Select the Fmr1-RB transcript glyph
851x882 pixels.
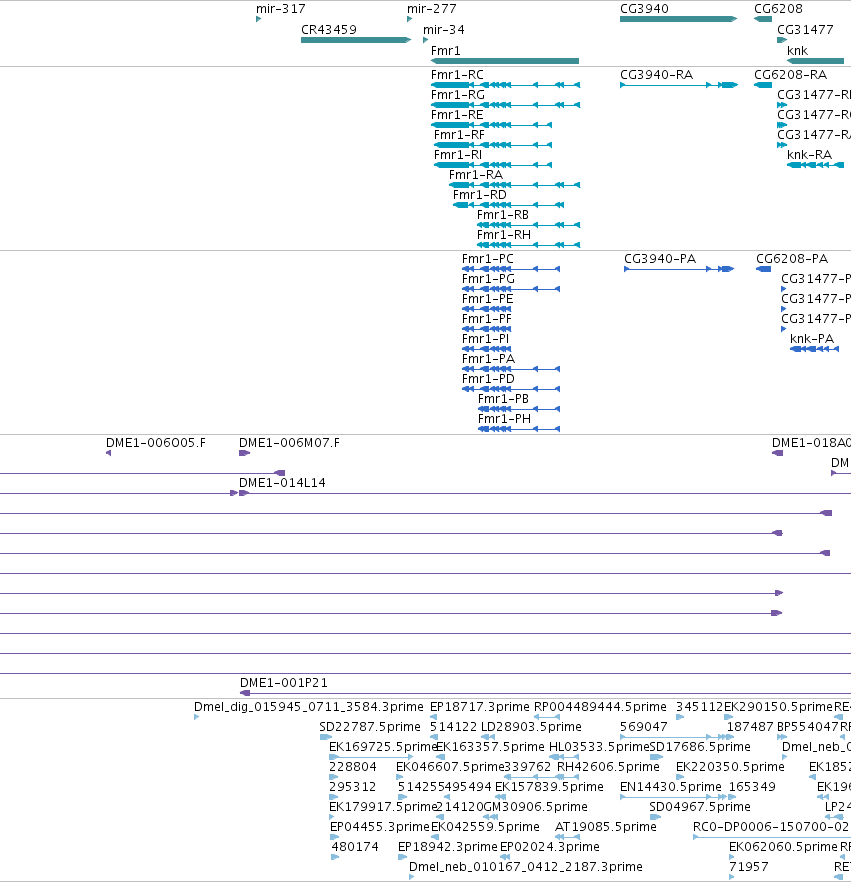point(528,225)
